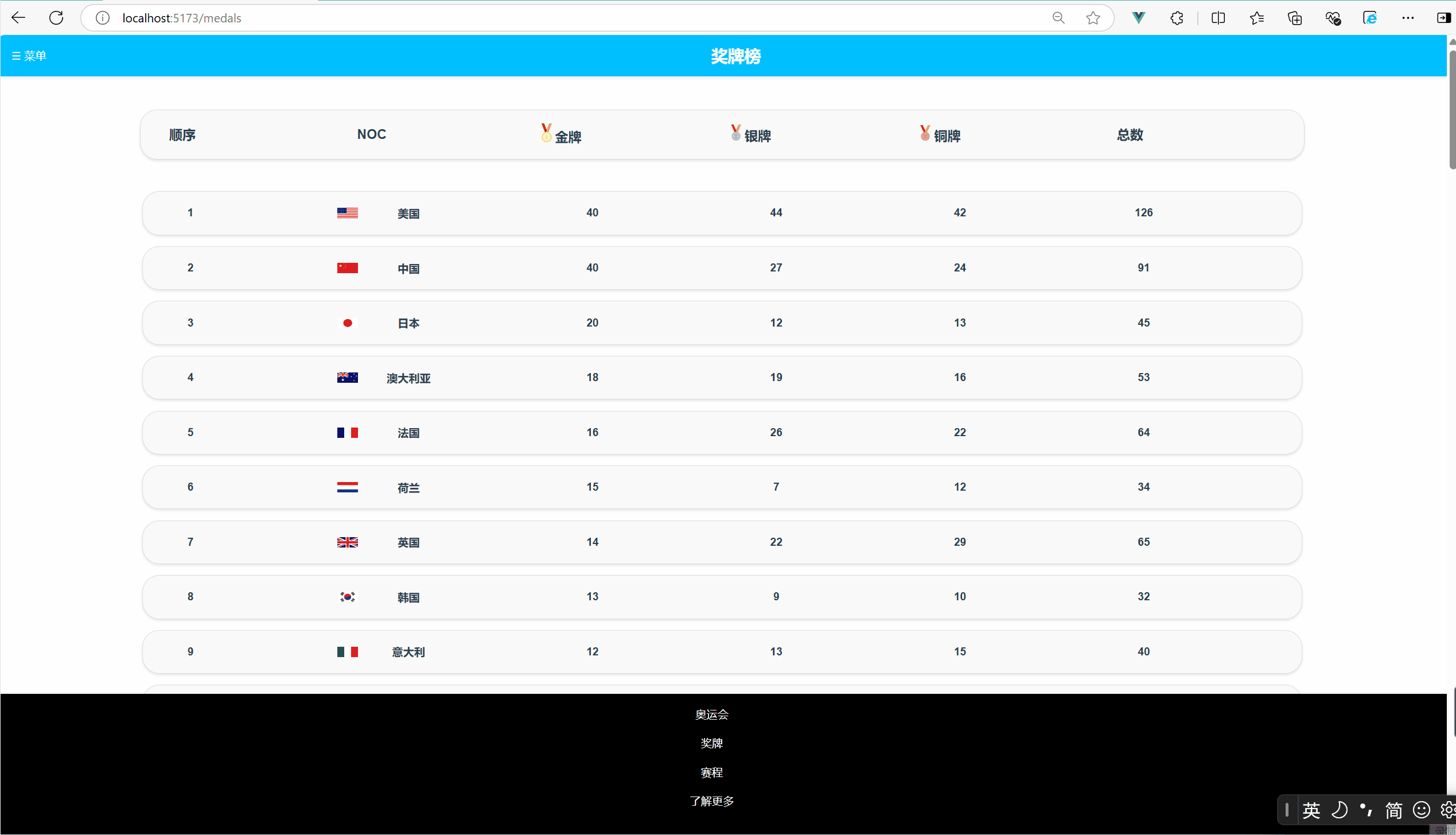Viewport: 1456px width, 835px height.
Task: Refresh the medals page
Action: [x=56, y=18]
